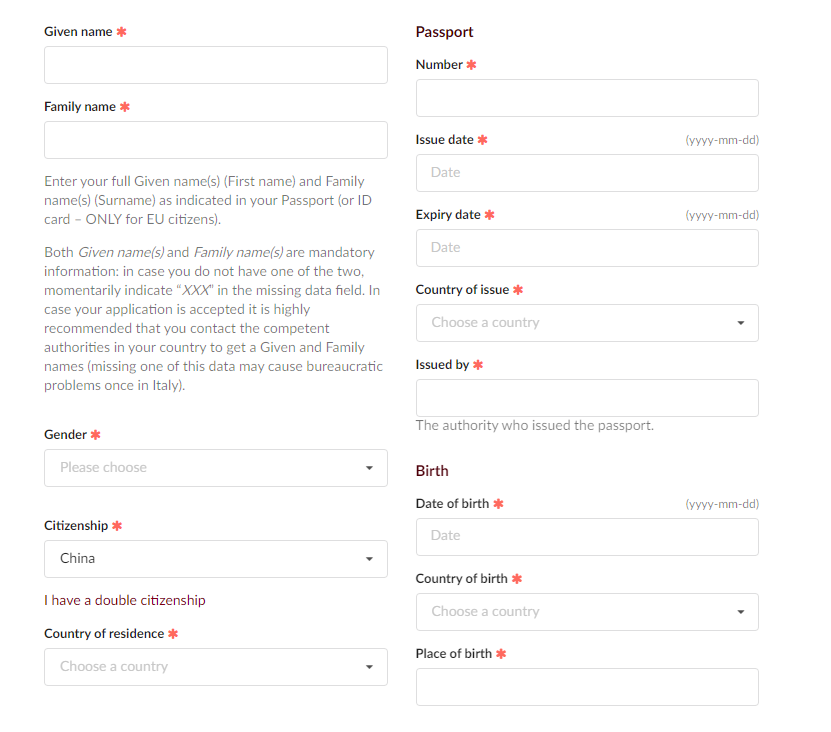The width and height of the screenshot is (831, 732).
Task: Click the Date of birth field
Action: tap(587, 537)
